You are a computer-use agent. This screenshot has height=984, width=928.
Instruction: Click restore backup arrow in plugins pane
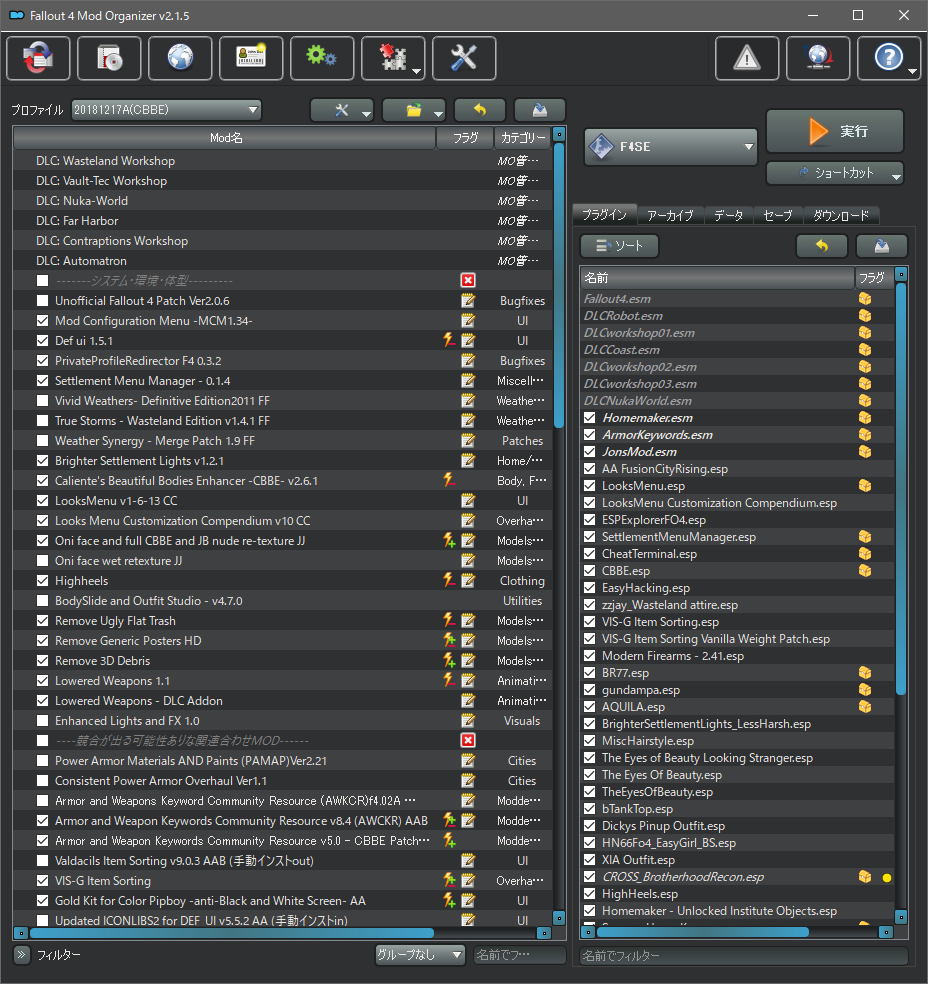(x=821, y=246)
